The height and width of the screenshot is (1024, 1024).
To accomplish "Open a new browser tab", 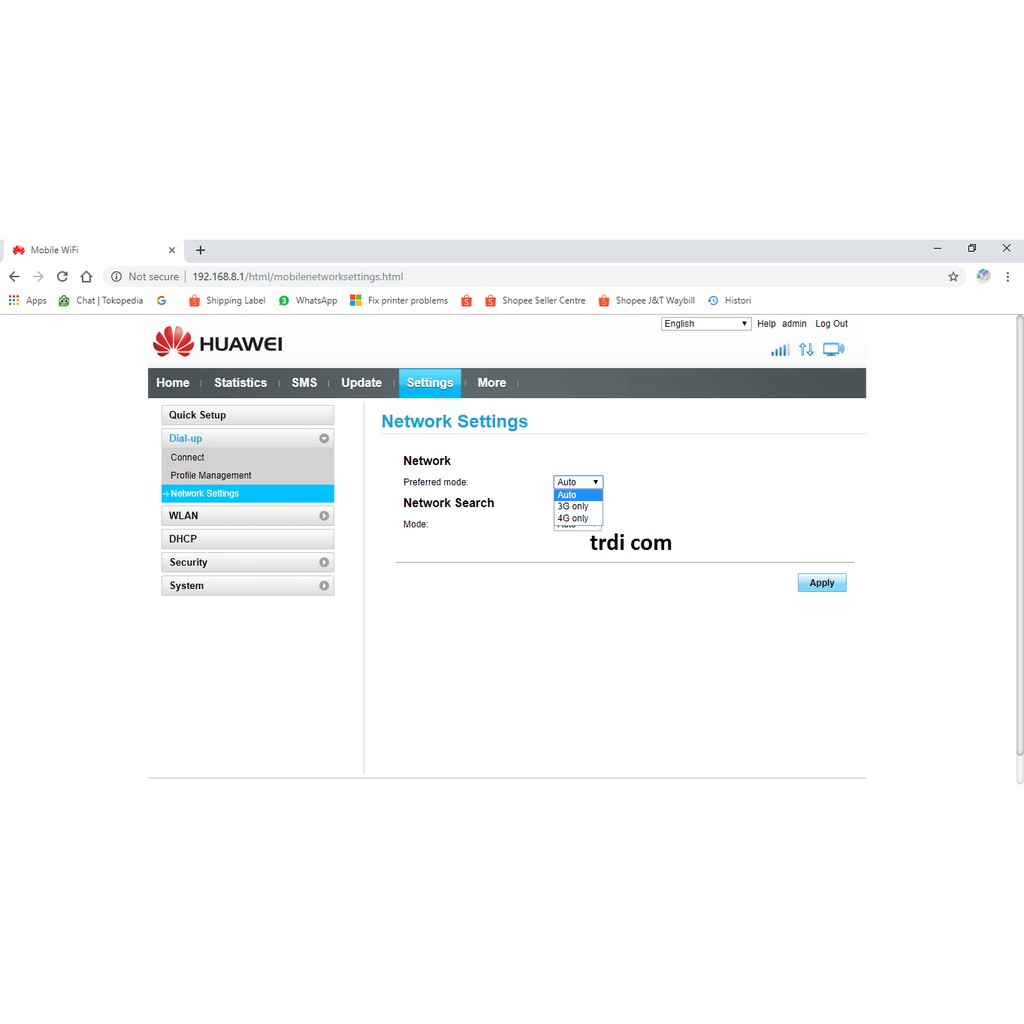I will (200, 250).
